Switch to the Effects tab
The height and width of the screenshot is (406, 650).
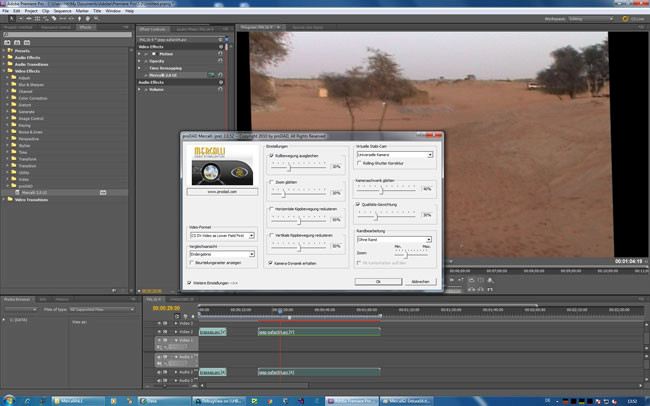pos(85,27)
